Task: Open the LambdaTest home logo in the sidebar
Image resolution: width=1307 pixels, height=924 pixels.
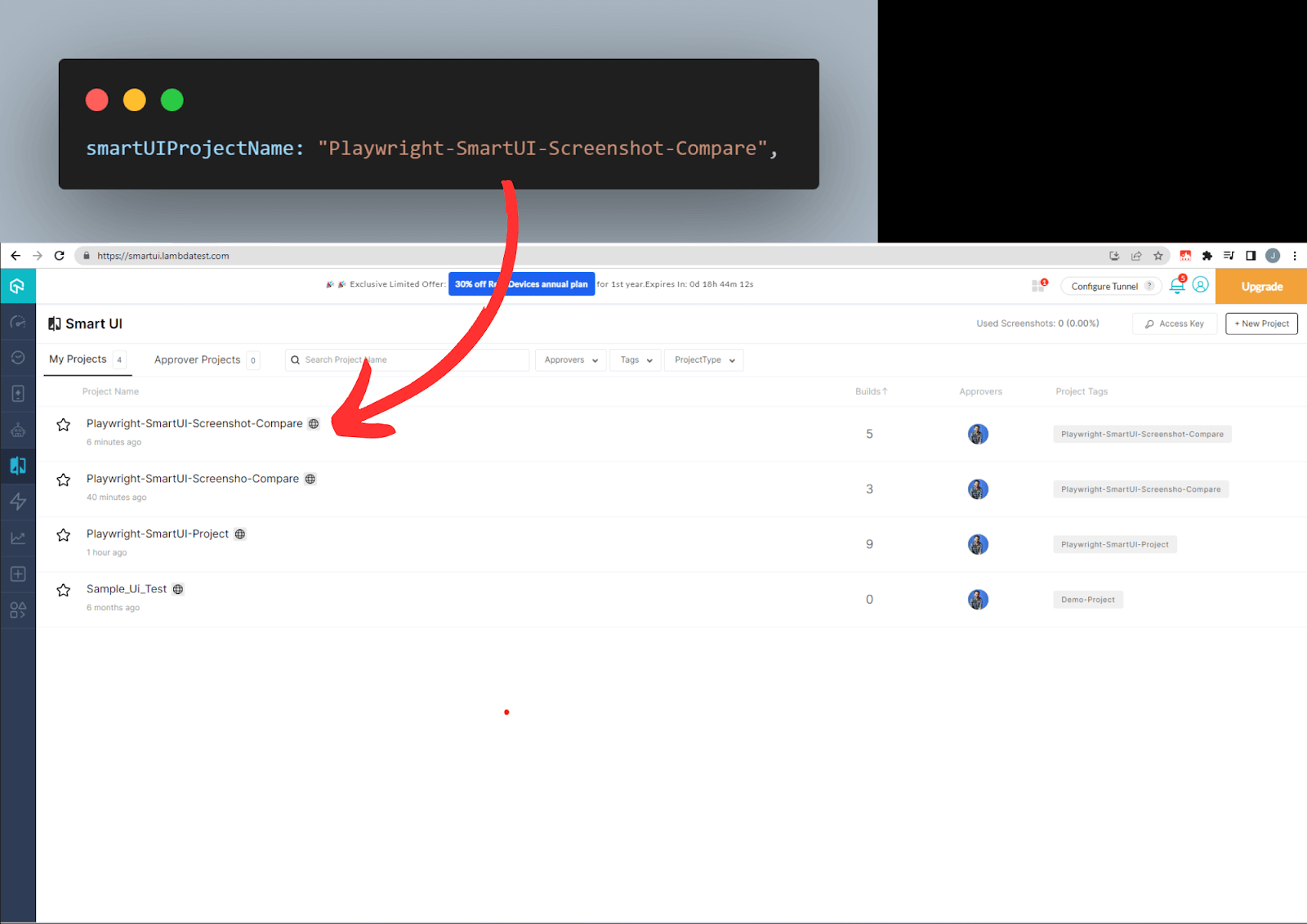Action: coord(17,286)
